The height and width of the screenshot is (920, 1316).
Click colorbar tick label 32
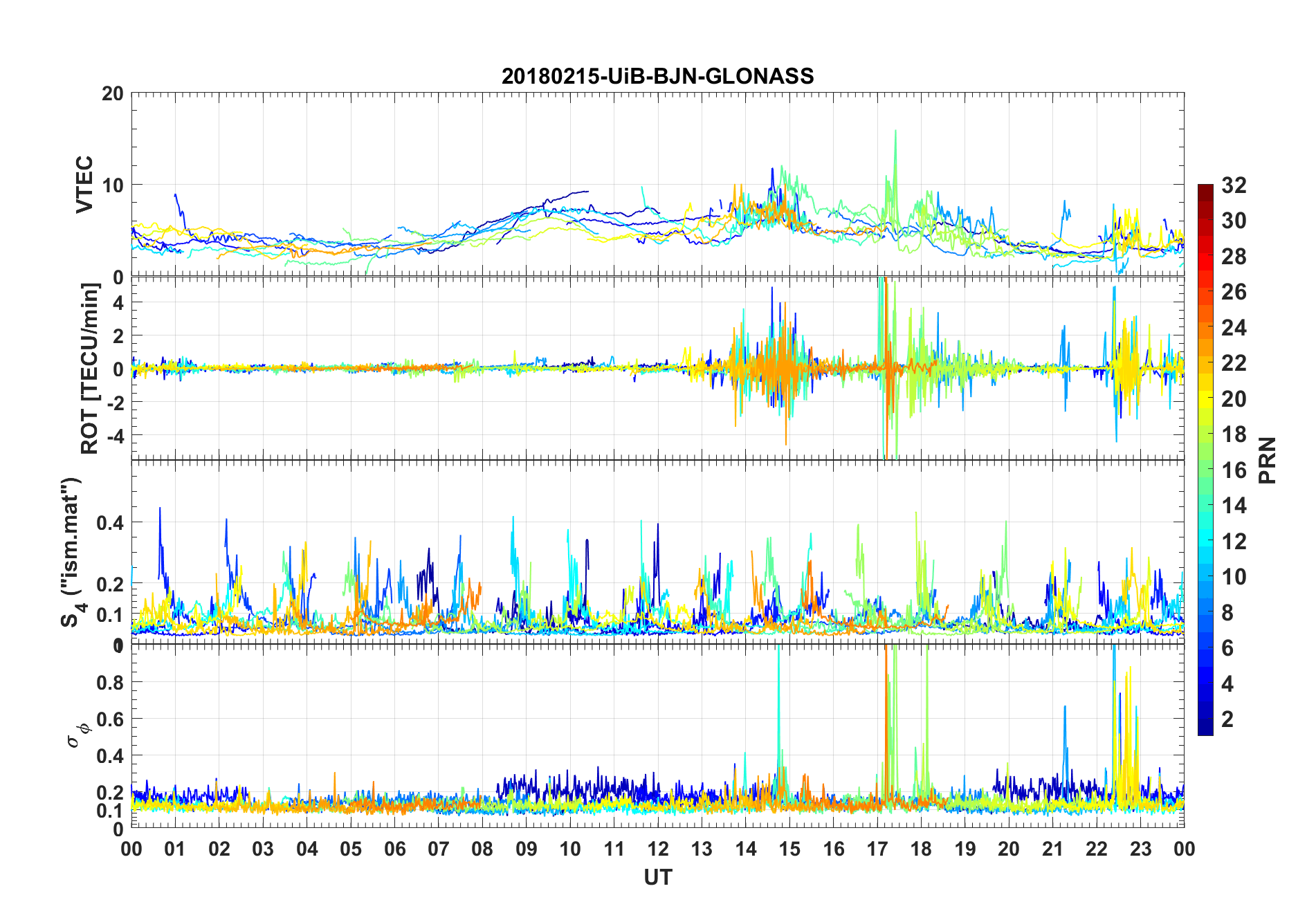coord(1234,185)
